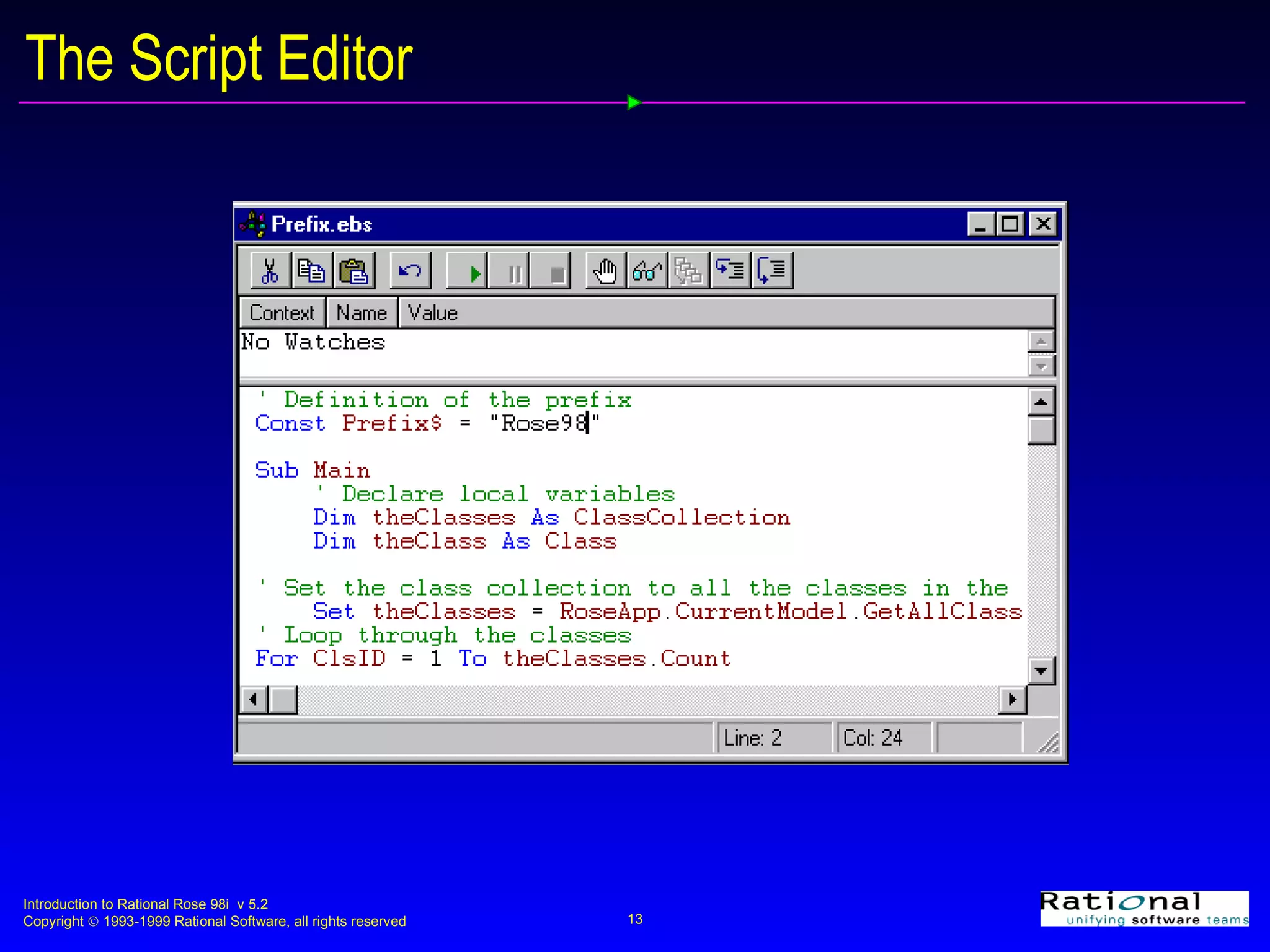Click the Prefix.ebs window app icon
The width and height of the screenshot is (1270, 952).
point(253,224)
